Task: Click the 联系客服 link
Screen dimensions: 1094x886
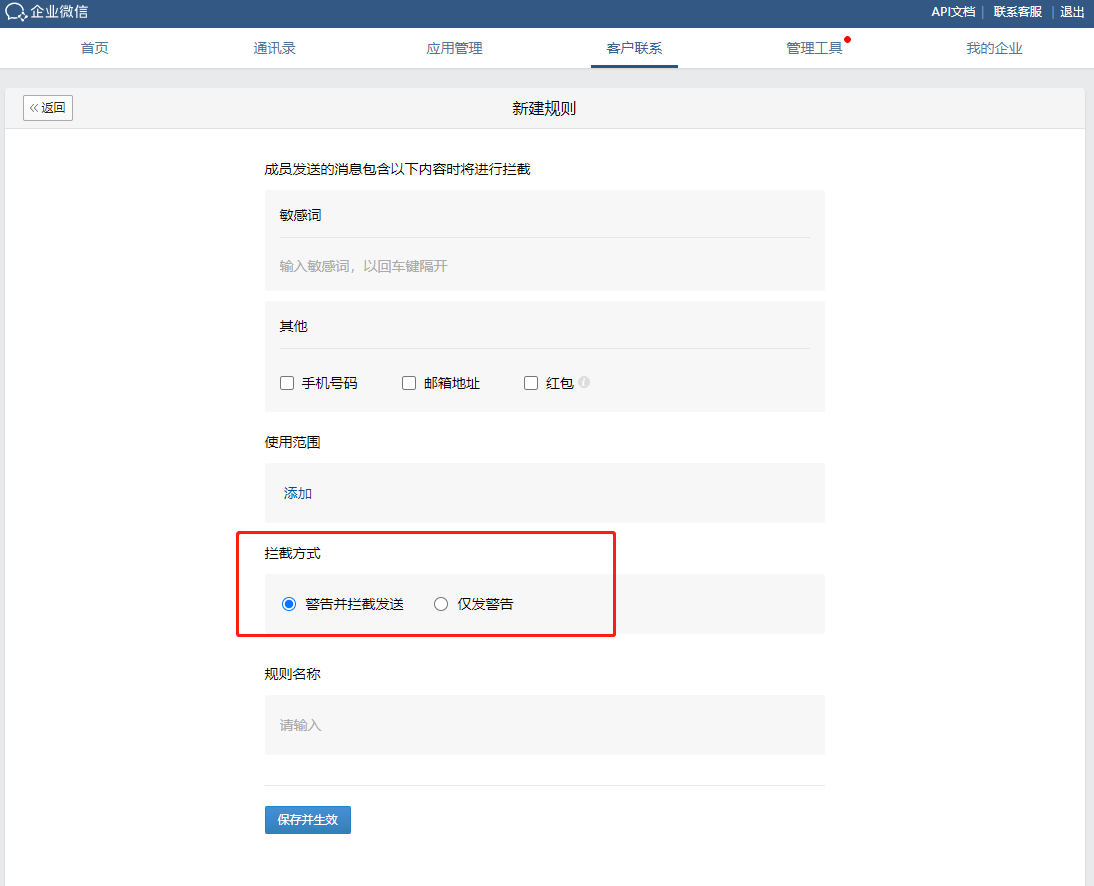Action: pyautogui.click(x=1017, y=12)
